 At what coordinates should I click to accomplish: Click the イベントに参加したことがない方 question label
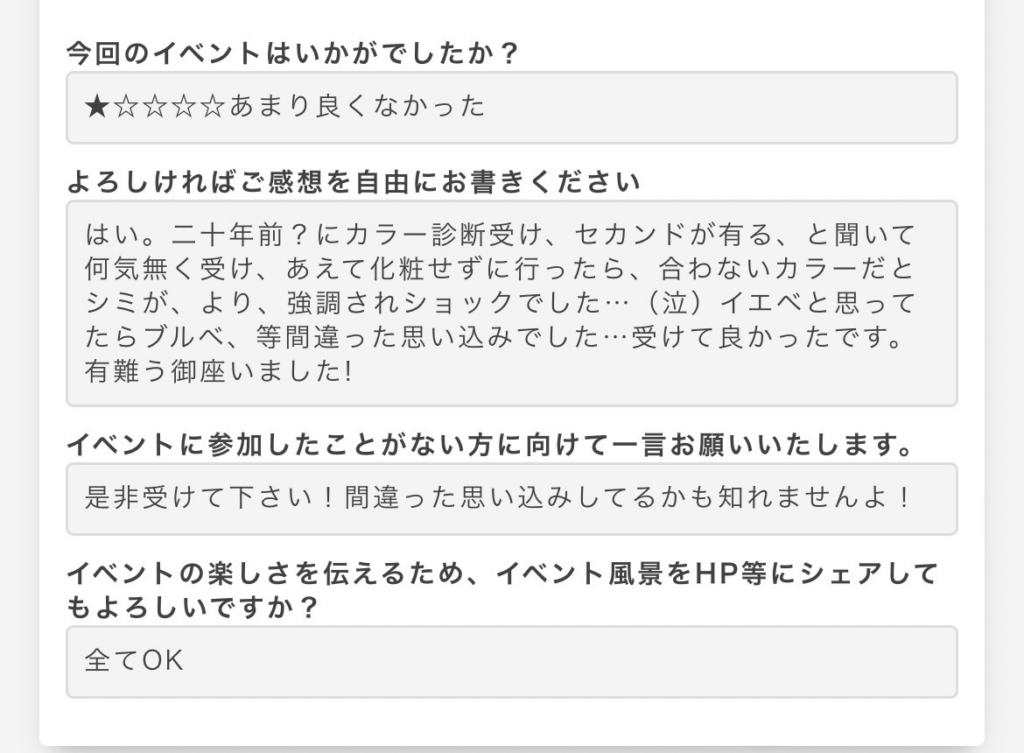(x=489, y=445)
